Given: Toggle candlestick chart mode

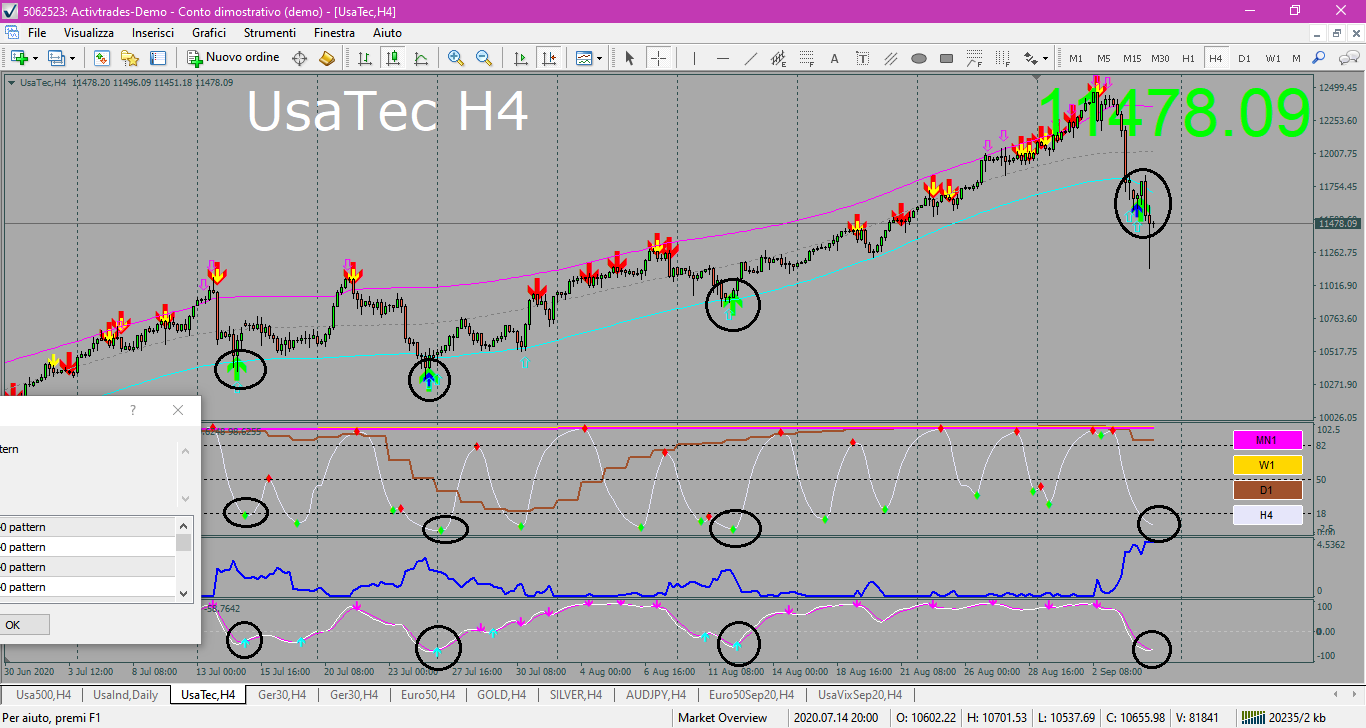Looking at the screenshot, I should click(393, 58).
